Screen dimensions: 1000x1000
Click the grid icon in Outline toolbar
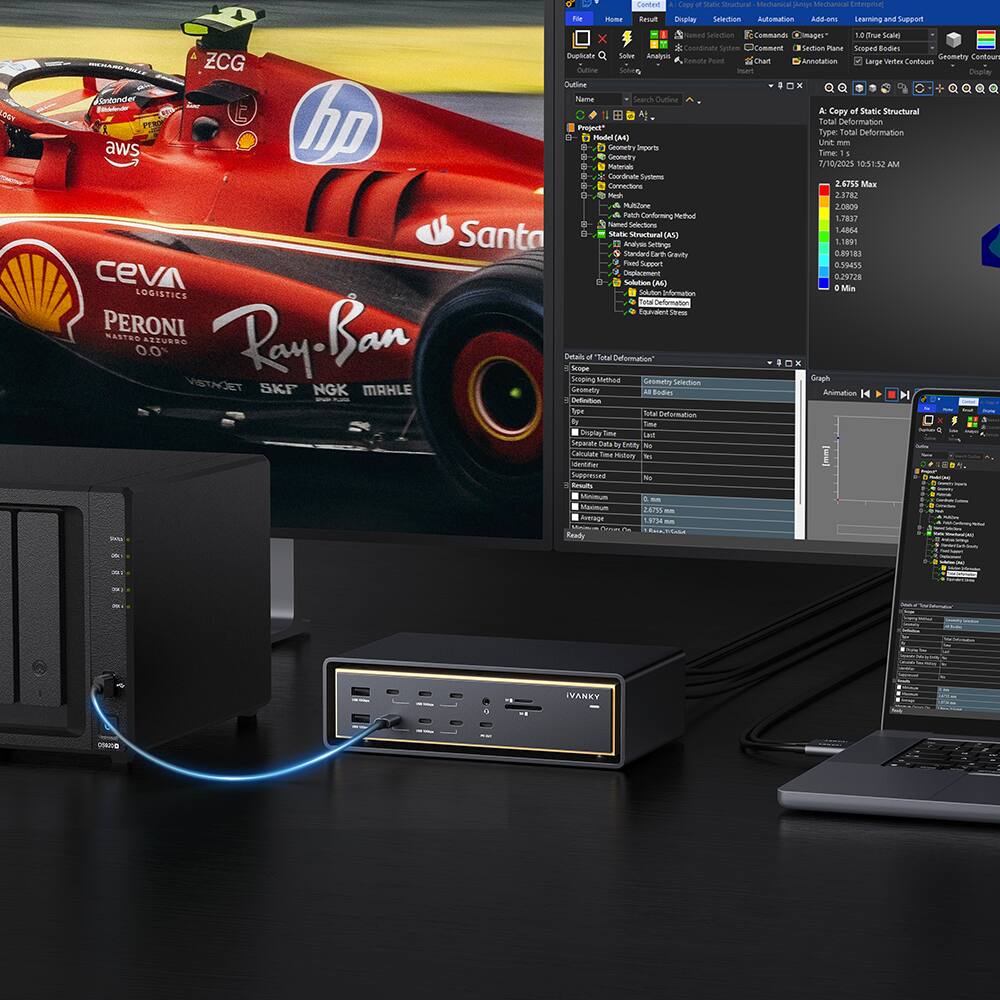(x=617, y=115)
